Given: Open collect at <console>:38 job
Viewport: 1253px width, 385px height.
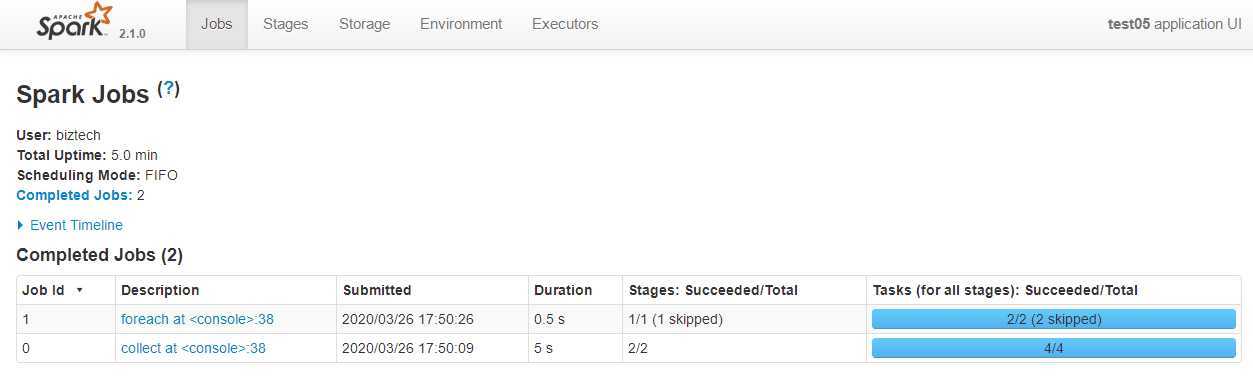Looking at the screenshot, I should coord(194,348).
